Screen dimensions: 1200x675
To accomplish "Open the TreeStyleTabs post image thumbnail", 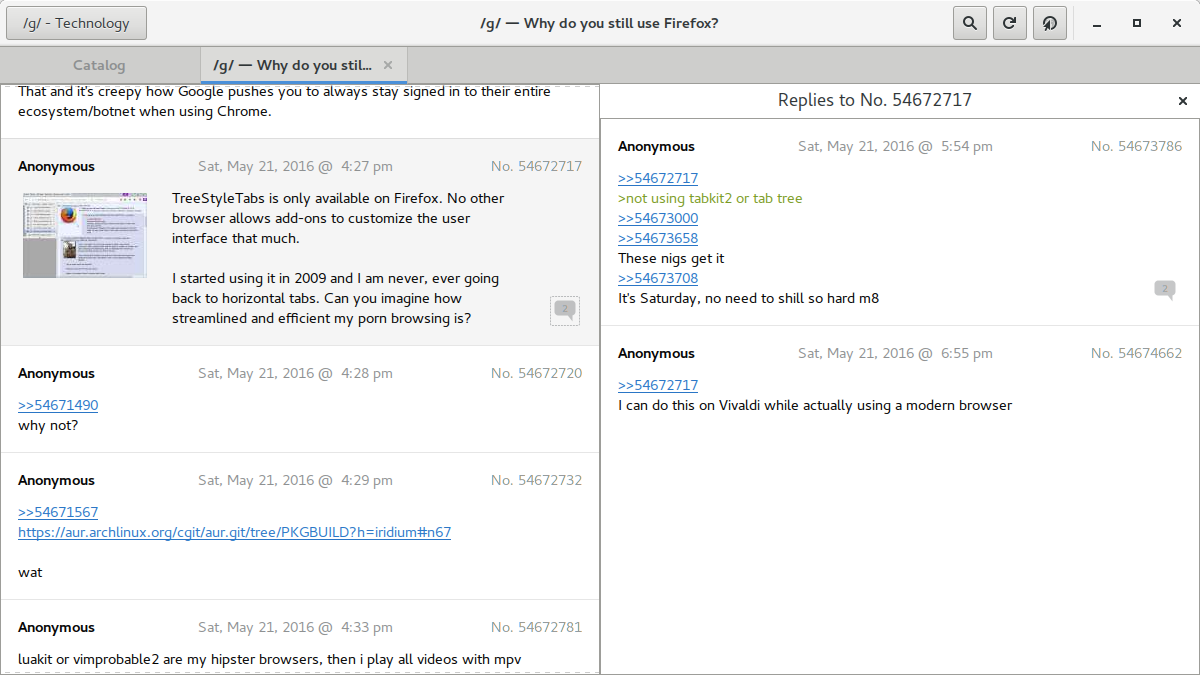I will coord(85,235).
